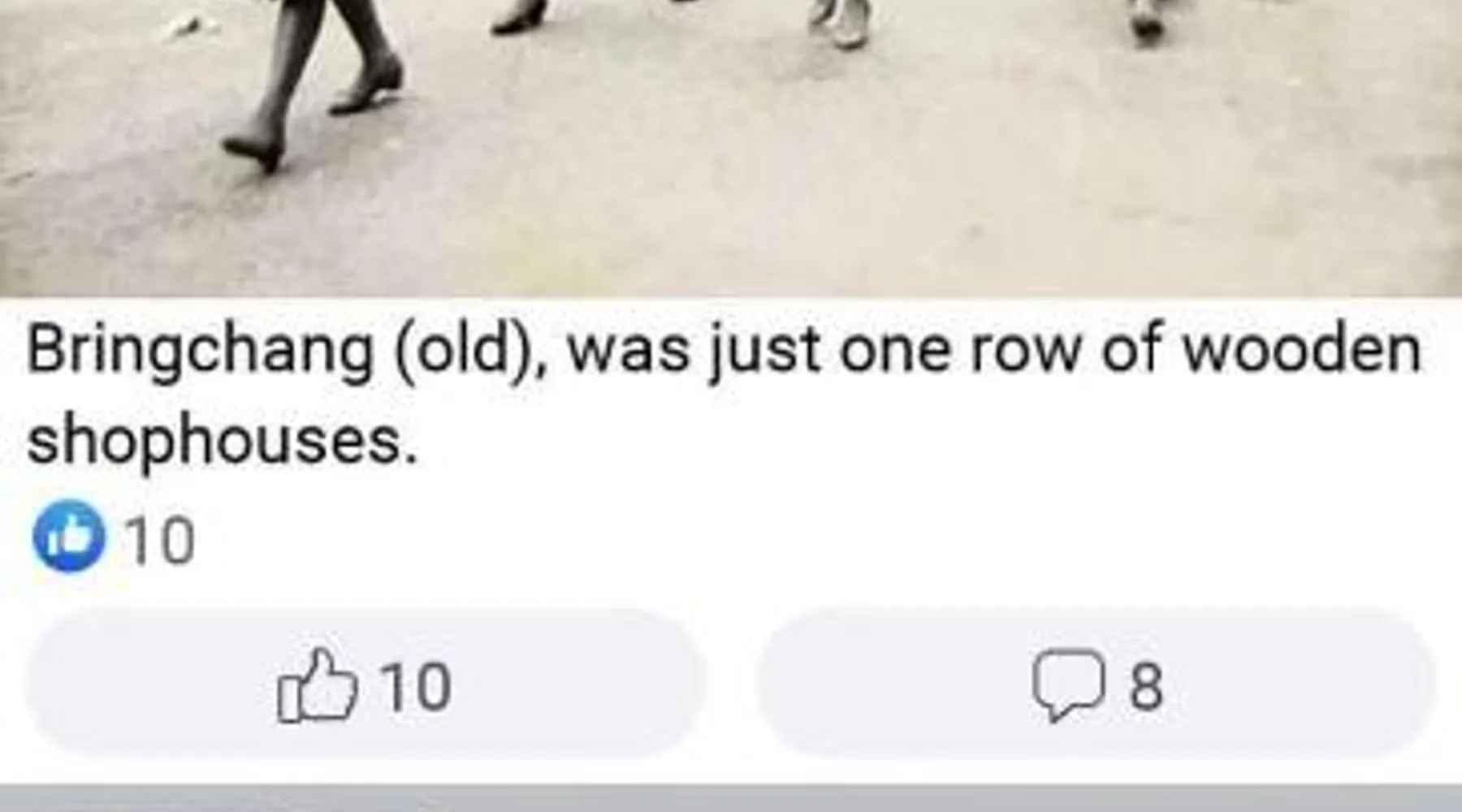Screen dimensions: 1462x812
Task: Click the blank right side of the Comment pill
Action: [1300, 684]
